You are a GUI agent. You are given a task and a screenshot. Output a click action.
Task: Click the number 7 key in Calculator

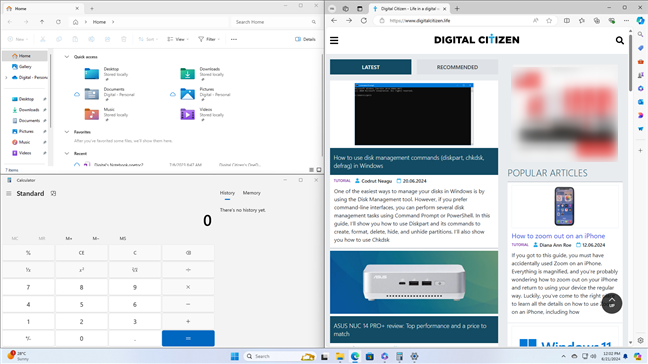tap(28, 287)
